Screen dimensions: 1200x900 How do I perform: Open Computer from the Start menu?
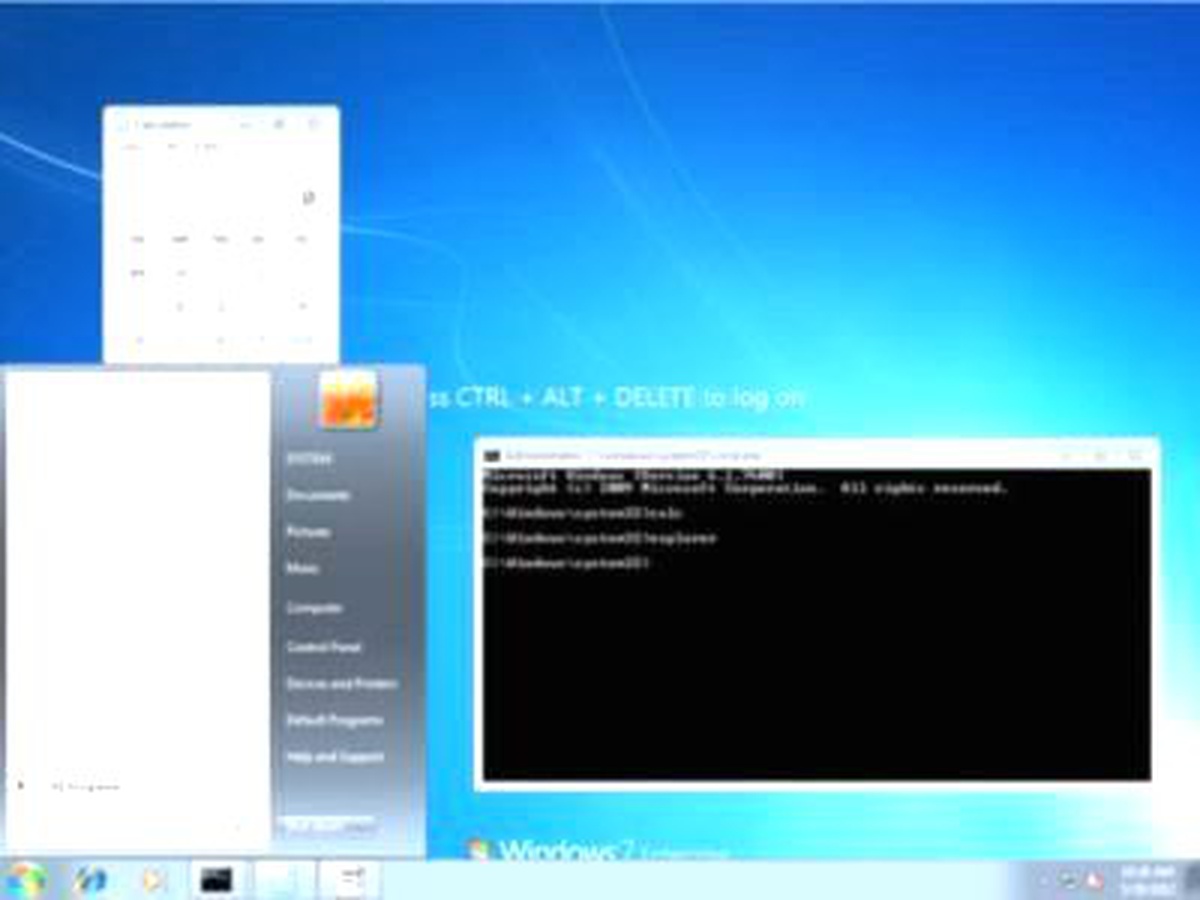(x=314, y=607)
